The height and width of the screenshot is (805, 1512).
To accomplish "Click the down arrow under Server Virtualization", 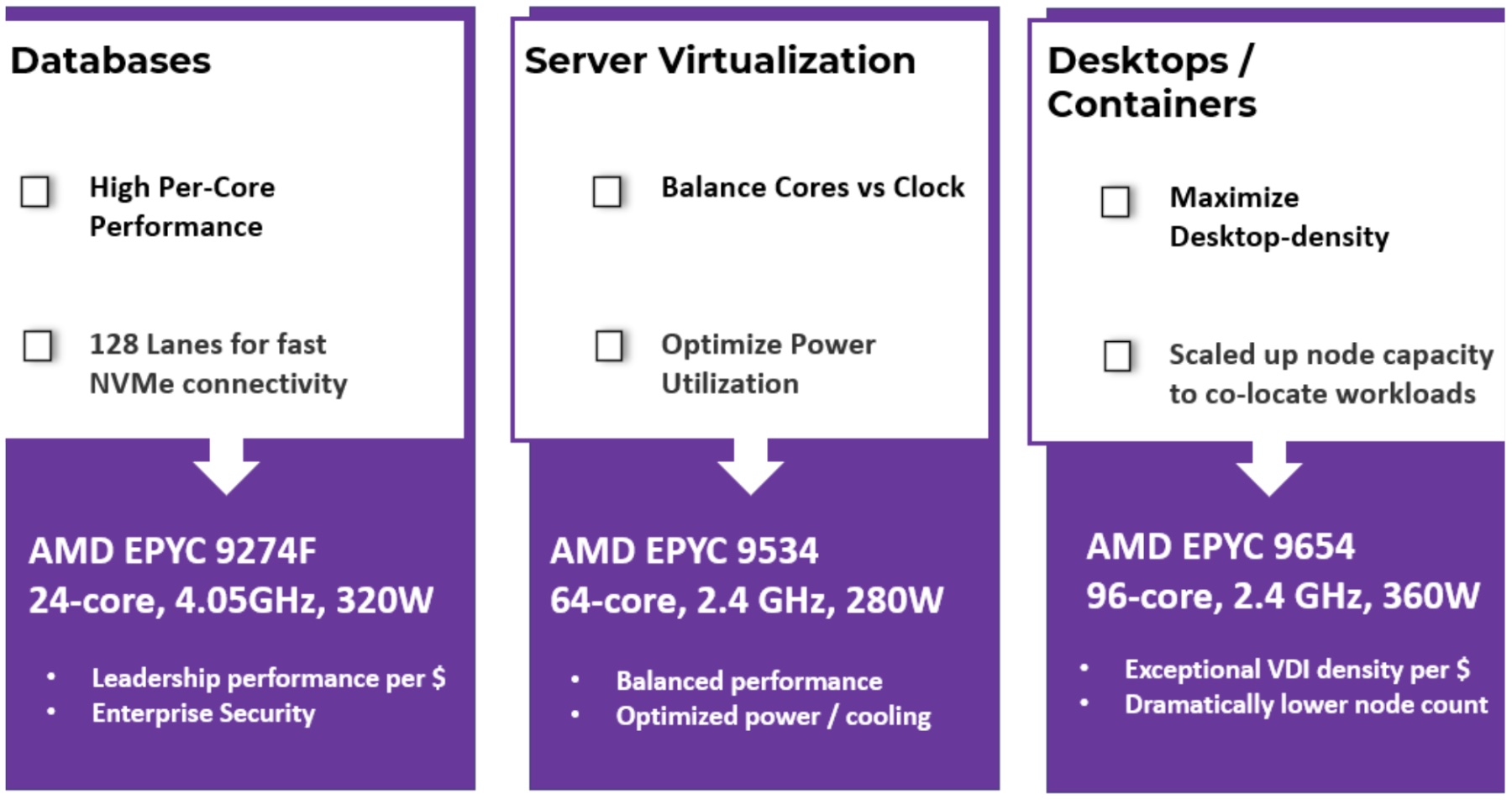I will pos(750,467).
